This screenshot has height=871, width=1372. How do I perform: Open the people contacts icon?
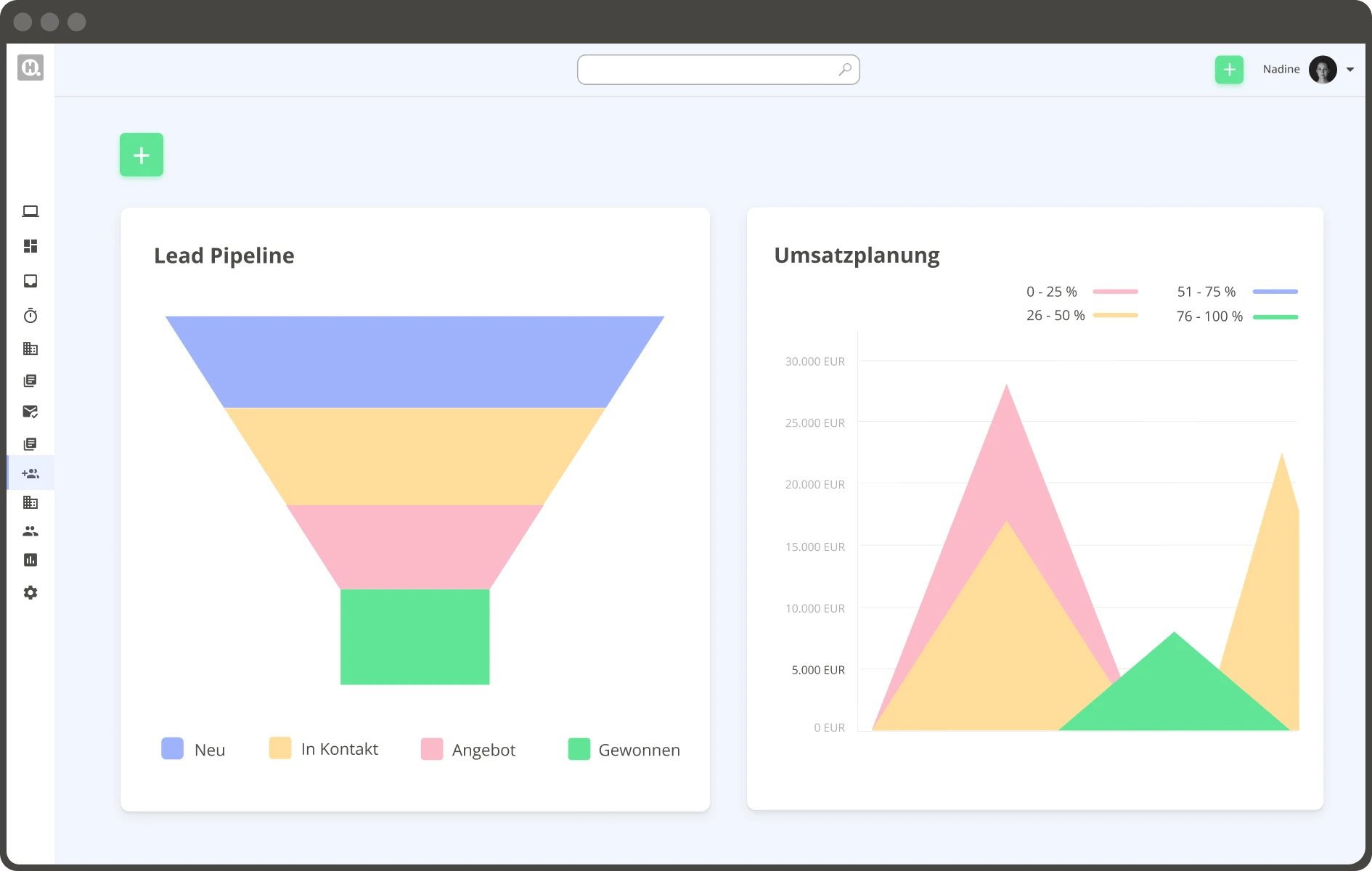[x=30, y=531]
